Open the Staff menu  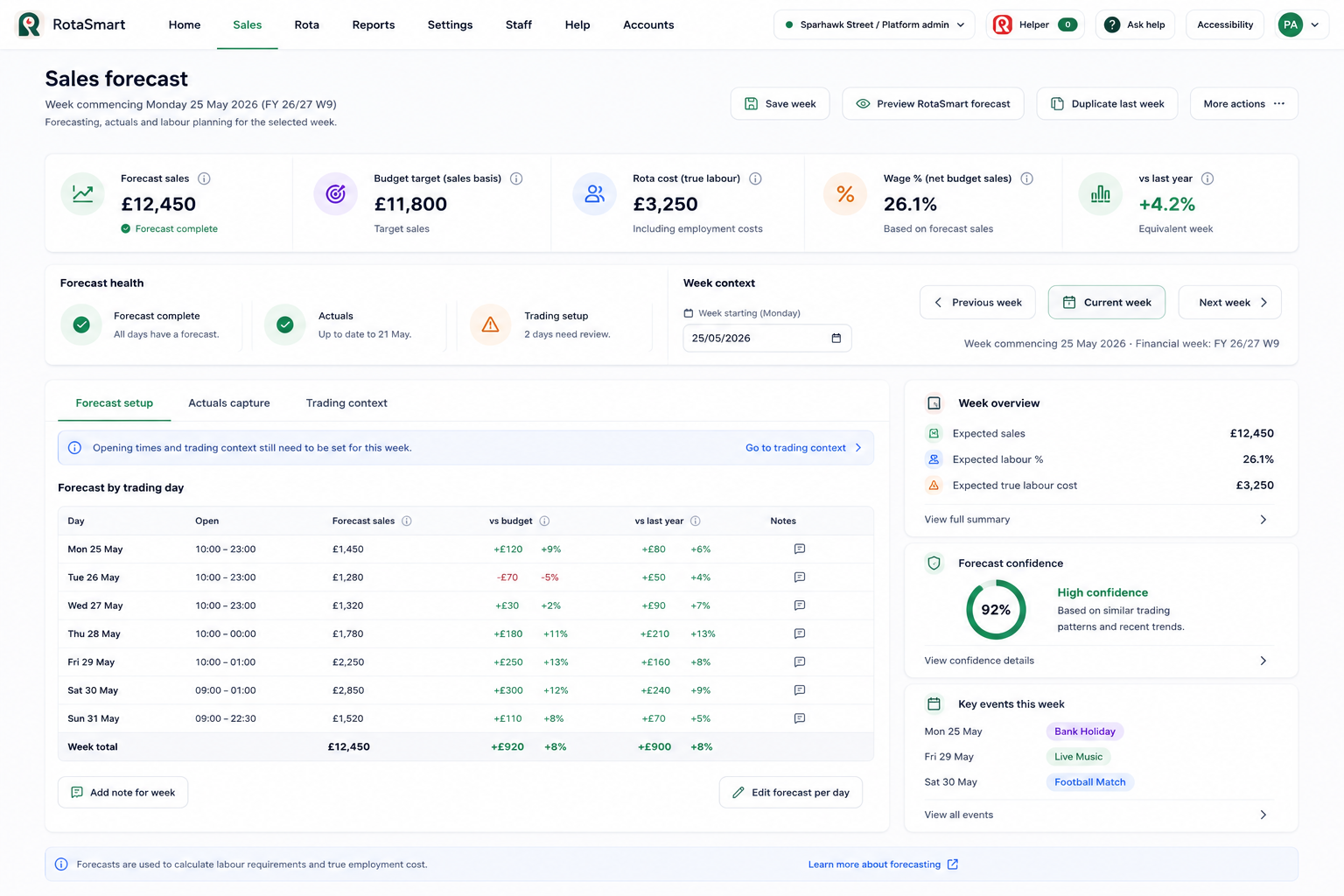click(519, 24)
